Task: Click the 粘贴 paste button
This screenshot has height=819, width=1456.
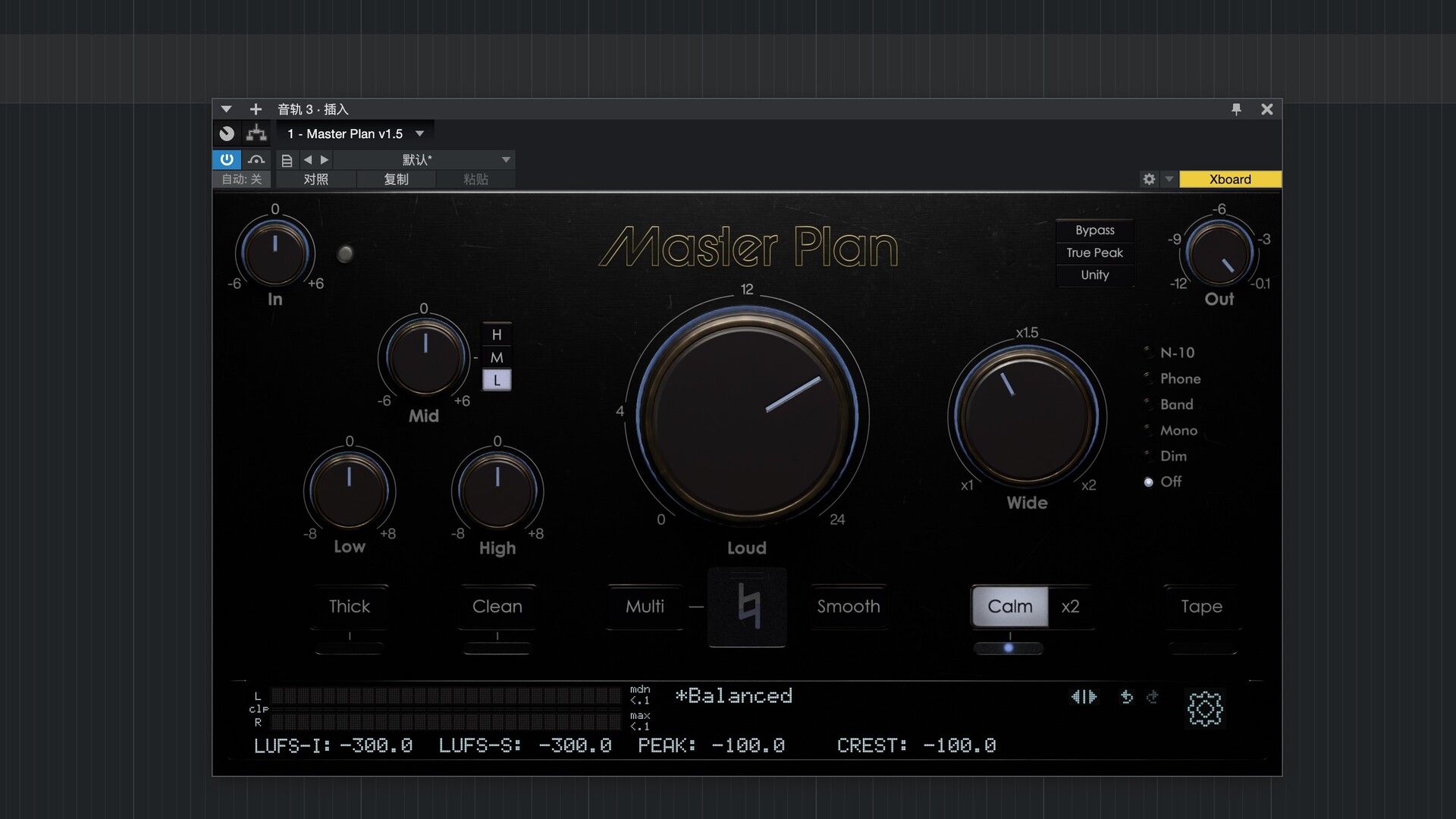Action: (x=475, y=179)
